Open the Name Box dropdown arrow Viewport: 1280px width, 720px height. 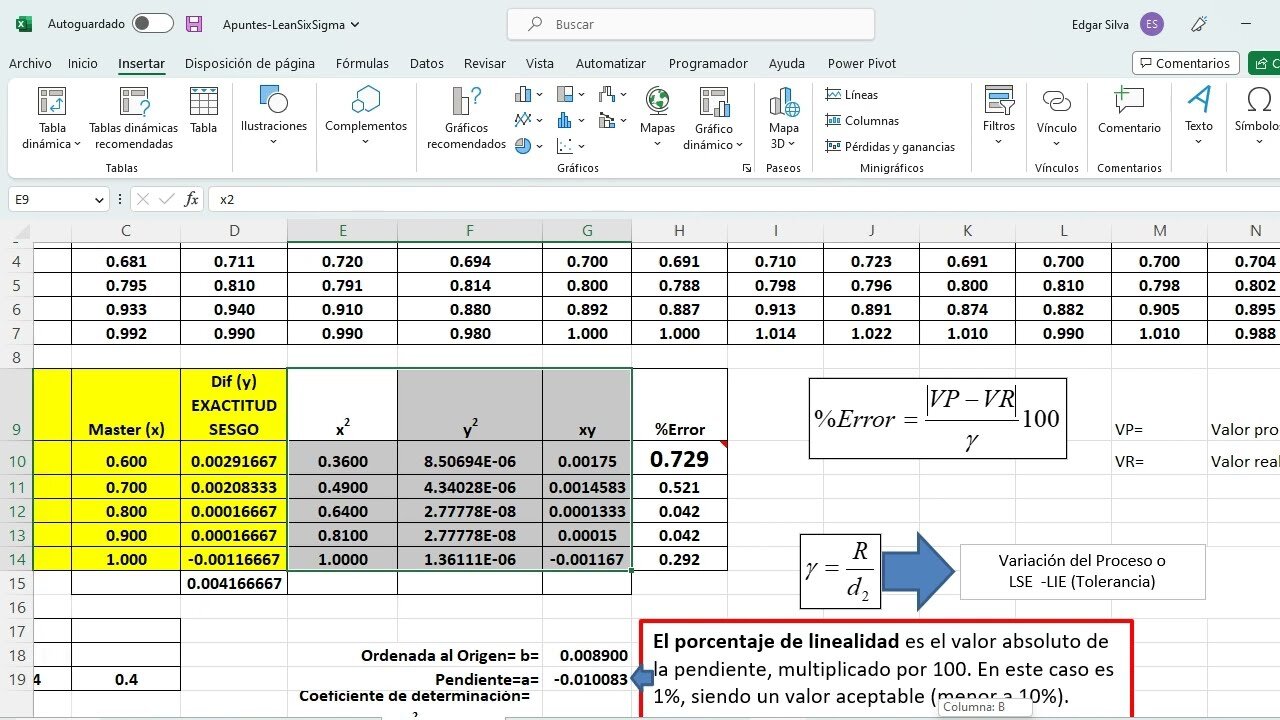click(98, 200)
